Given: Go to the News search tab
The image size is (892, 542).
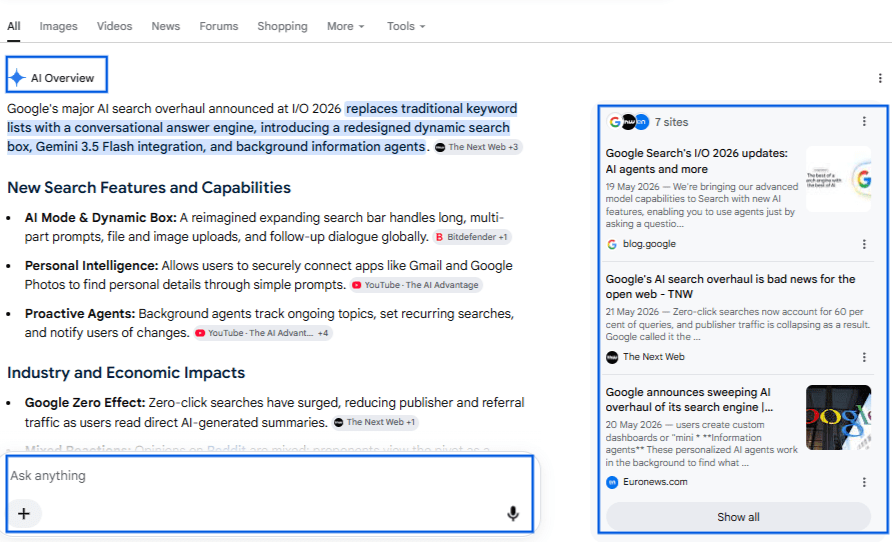Looking at the screenshot, I should [x=166, y=26].
